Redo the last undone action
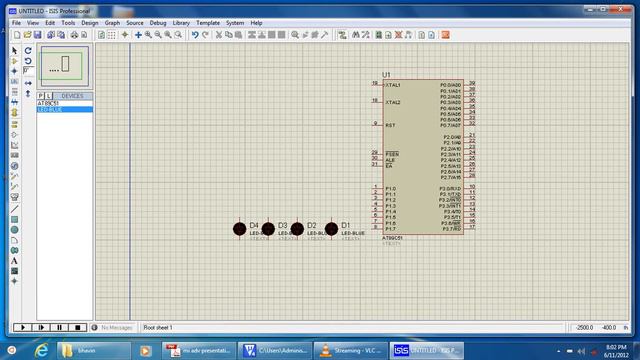 (x=205, y=35)
